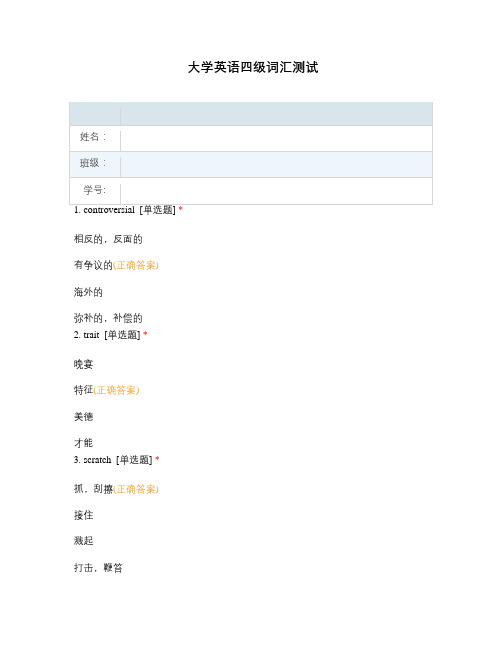Viewport: 502px width, 649px height.
Task: Choose option 溅起 in question 3
Action: (x=84, y=541)
